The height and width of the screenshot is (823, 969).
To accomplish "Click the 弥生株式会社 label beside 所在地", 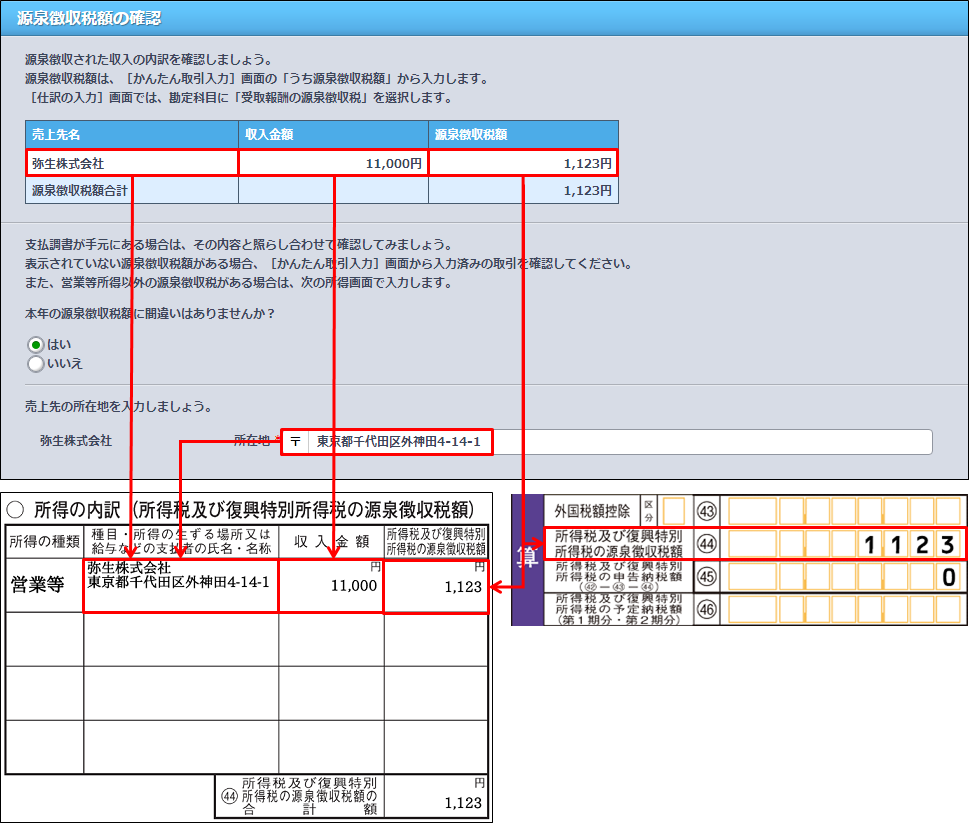I will point(76,440).
